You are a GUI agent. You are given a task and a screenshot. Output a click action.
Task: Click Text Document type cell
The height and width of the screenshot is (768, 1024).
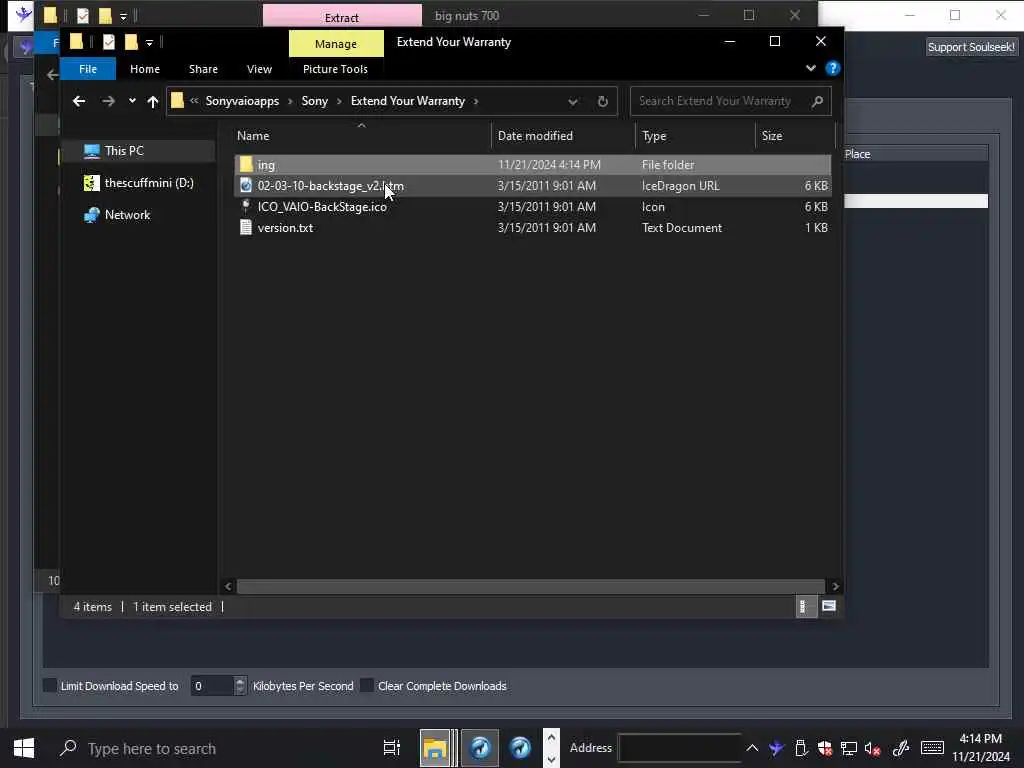[682, 228]
